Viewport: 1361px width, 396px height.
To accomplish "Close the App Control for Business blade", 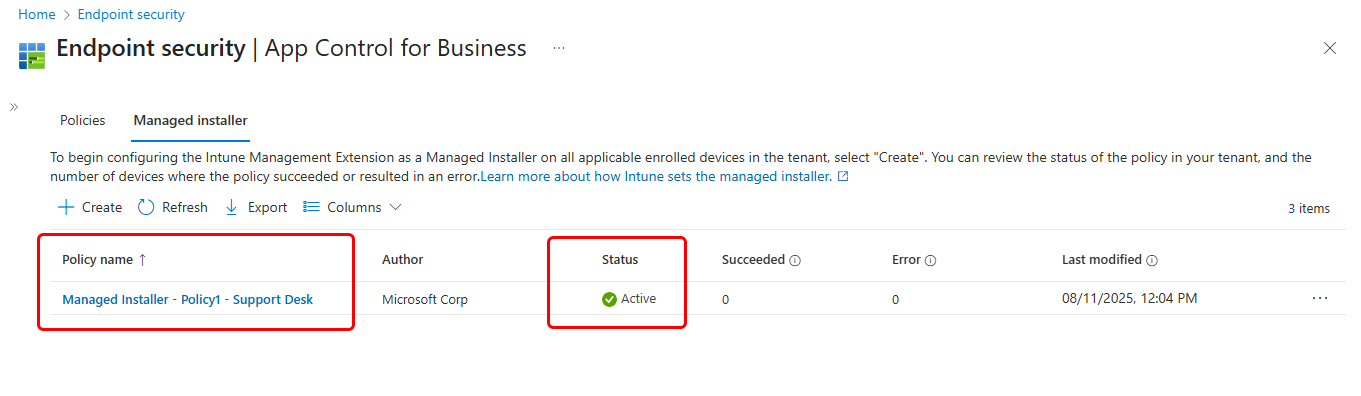I will (1330, 48).
